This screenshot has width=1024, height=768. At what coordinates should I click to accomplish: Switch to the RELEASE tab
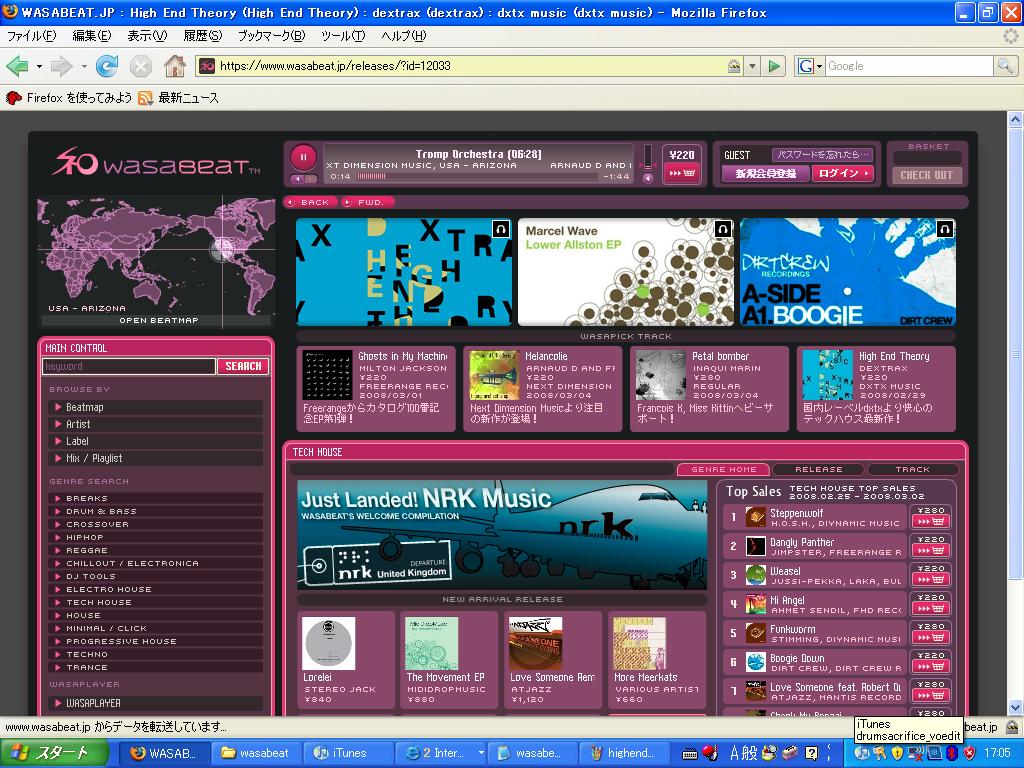click(818, 469)
